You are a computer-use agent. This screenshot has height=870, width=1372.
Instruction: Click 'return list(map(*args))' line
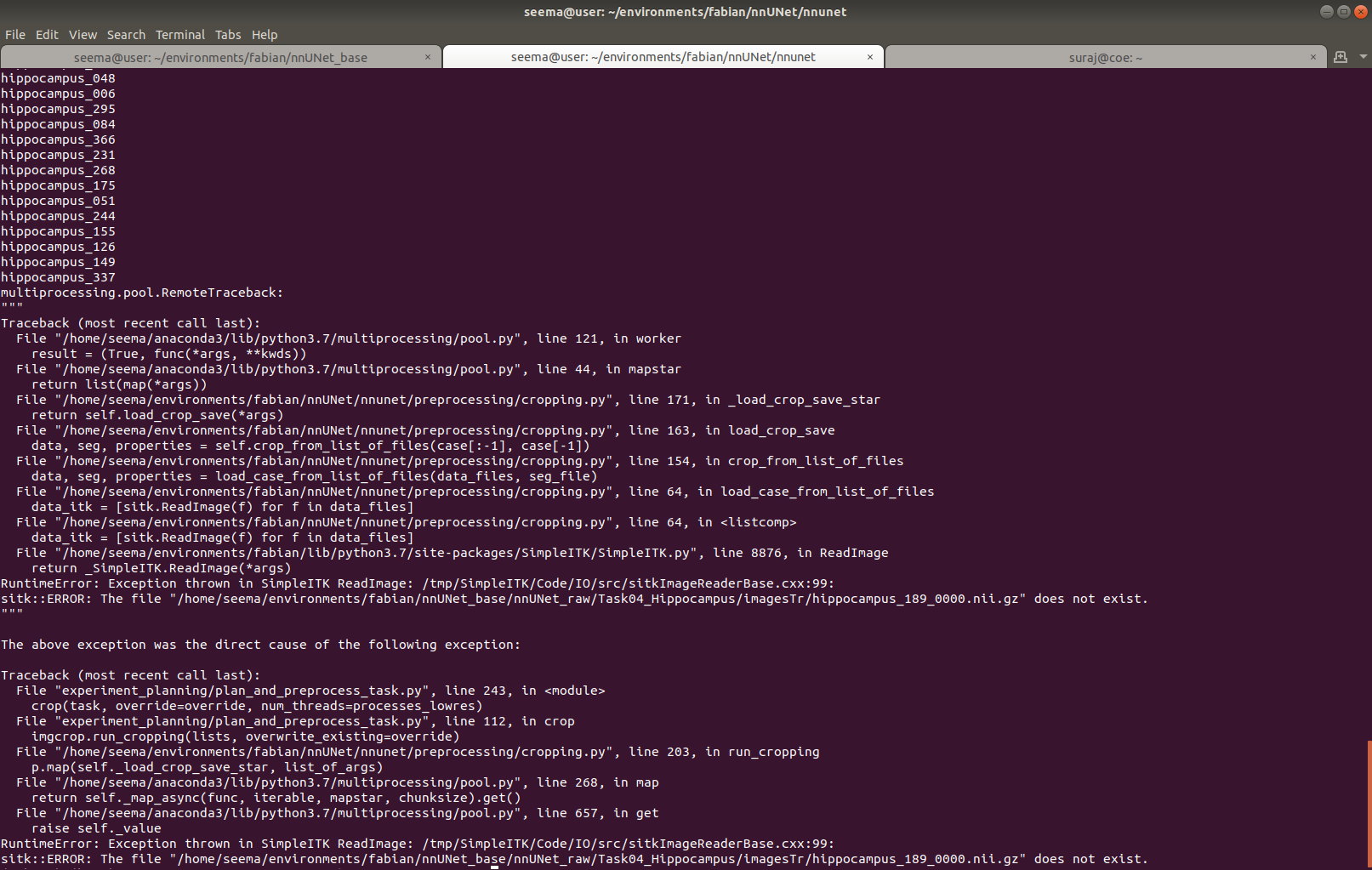[119, 384]
